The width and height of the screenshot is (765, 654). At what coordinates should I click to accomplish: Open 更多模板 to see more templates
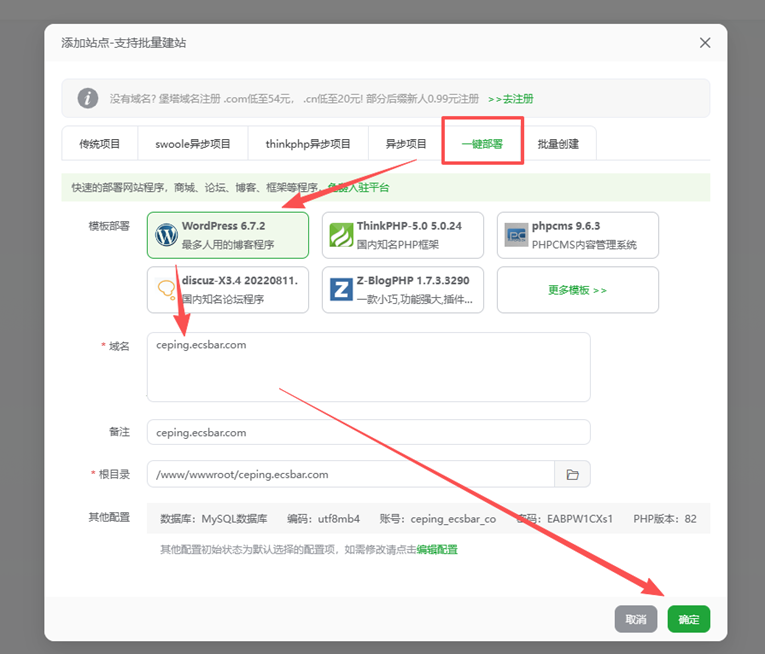577,290
